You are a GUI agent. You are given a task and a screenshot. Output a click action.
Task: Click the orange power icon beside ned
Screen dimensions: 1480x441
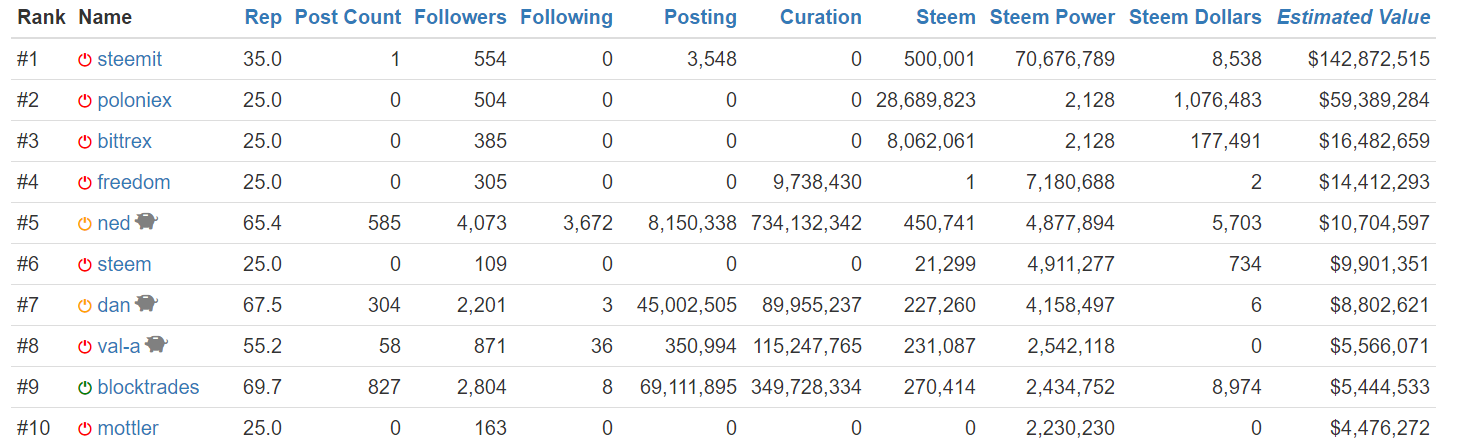point(85,224)
